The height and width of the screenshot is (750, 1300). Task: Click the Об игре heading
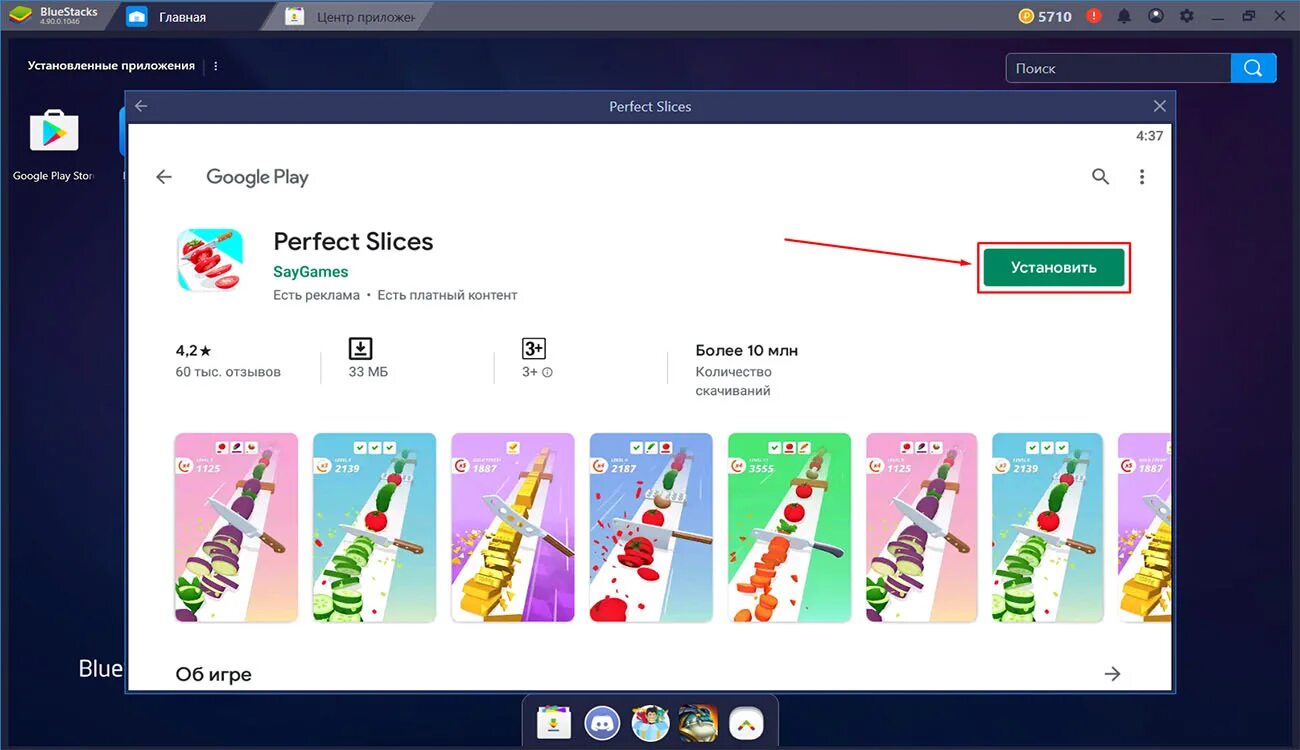pos(214,674)
